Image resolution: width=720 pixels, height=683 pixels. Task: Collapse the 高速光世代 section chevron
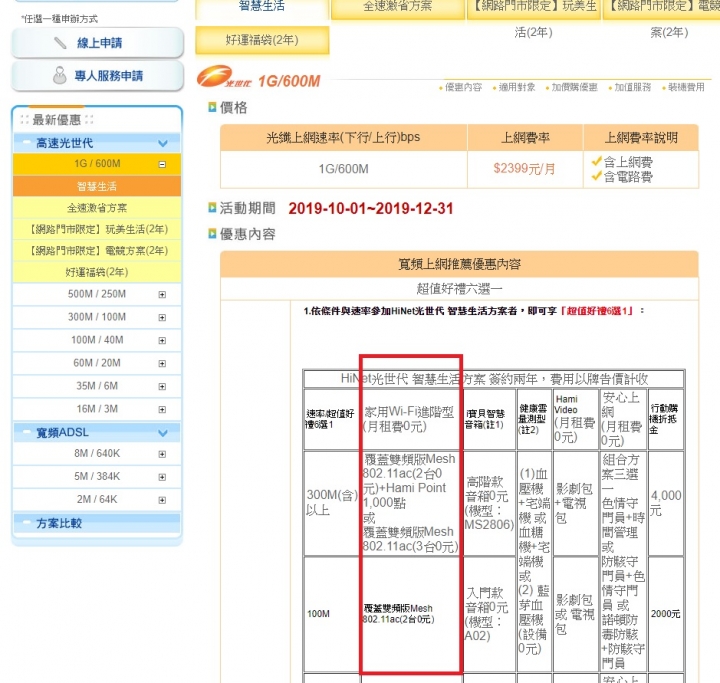(x=163, y=143)
